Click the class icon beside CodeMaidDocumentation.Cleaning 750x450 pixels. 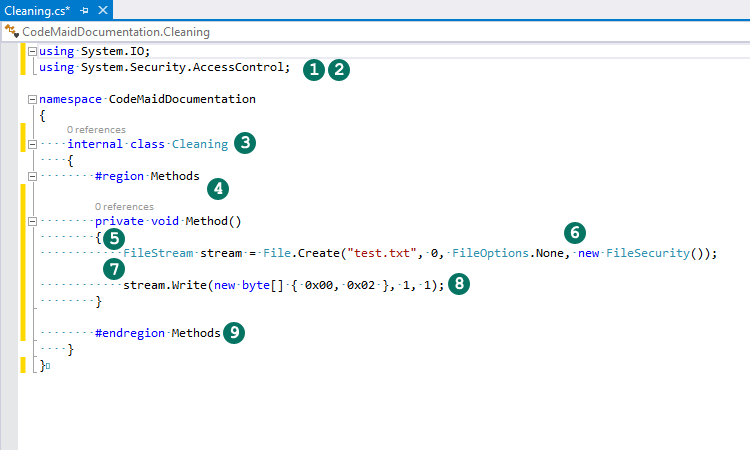[11, 32]
